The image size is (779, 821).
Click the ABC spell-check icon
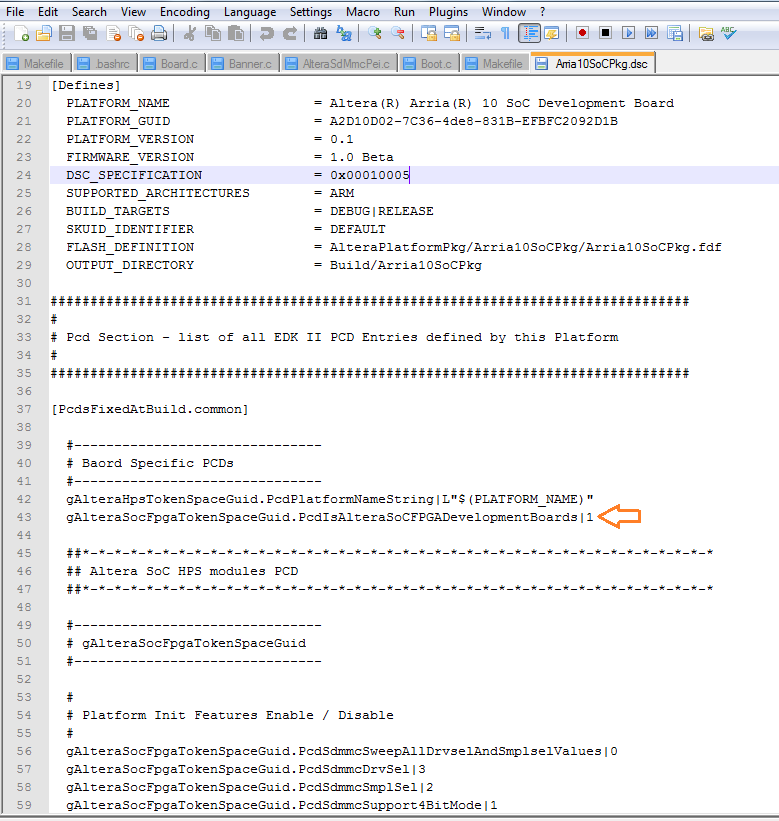point(729,34)
